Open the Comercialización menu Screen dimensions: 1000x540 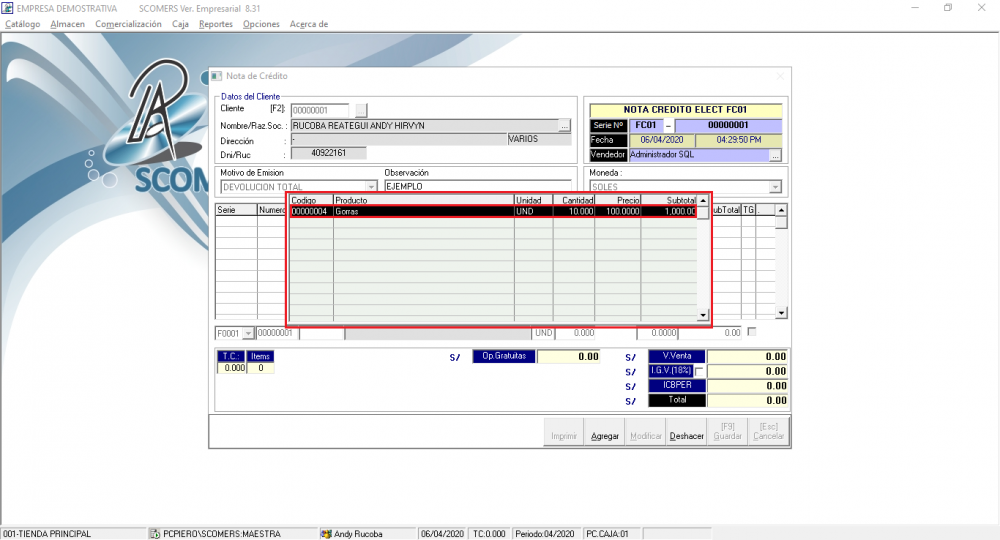click(x=128, y=24)
